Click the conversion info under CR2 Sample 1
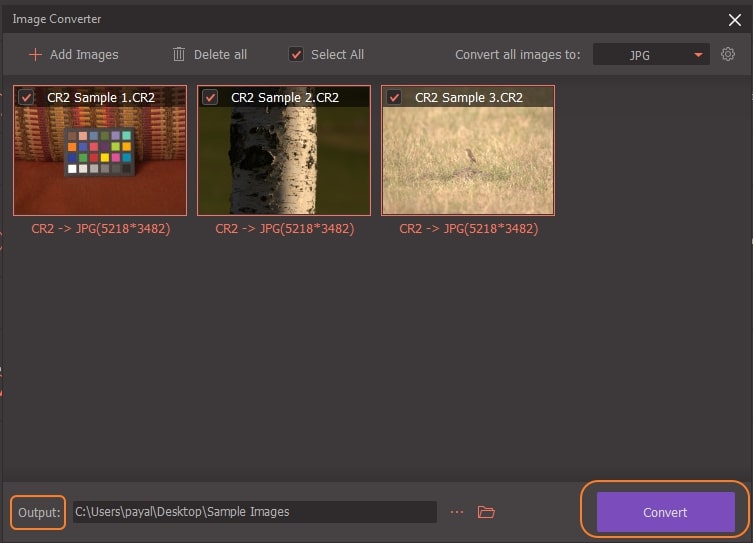This screenshot has height=543, width=753. pos(100,229)
